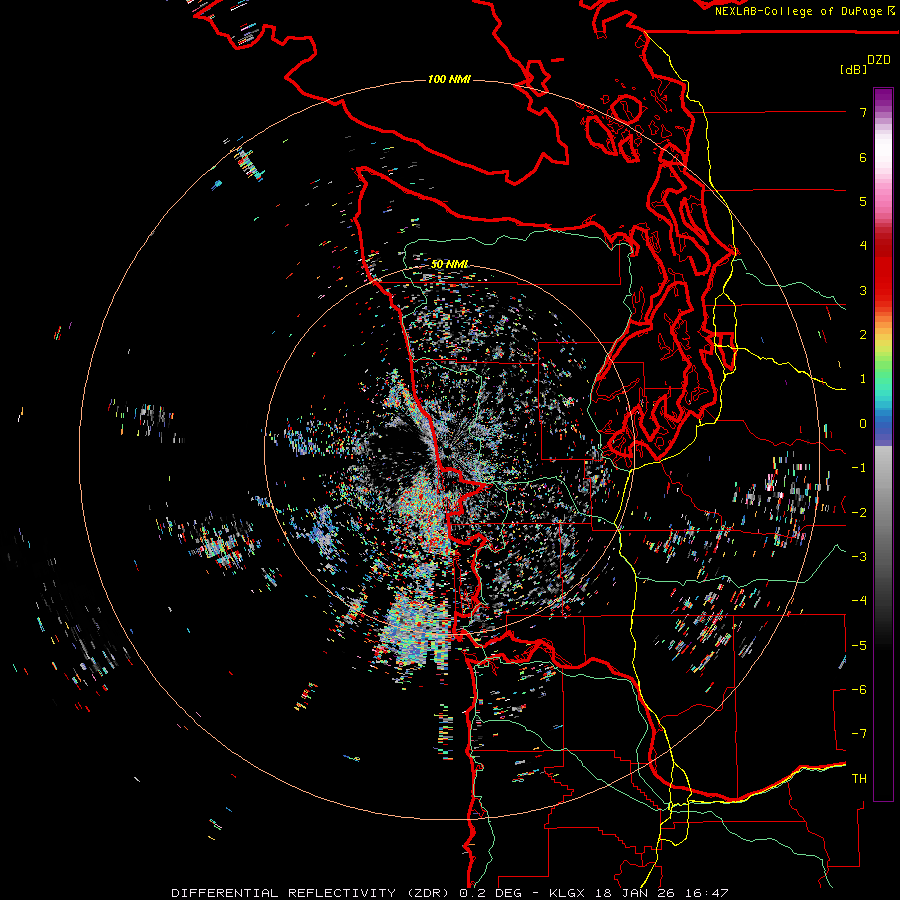Select the -3 value on the color scale
This screenshot has width=900, height=900.
click(x=859, y=556)
